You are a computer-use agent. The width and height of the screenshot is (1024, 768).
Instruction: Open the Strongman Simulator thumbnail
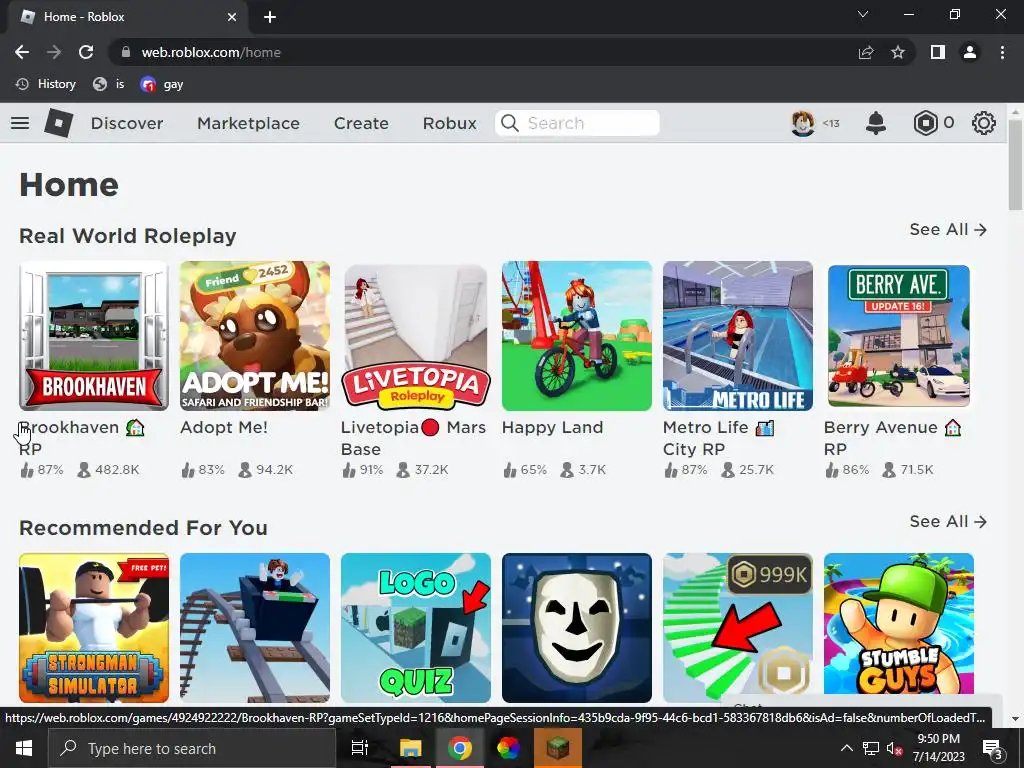[94, 628]
